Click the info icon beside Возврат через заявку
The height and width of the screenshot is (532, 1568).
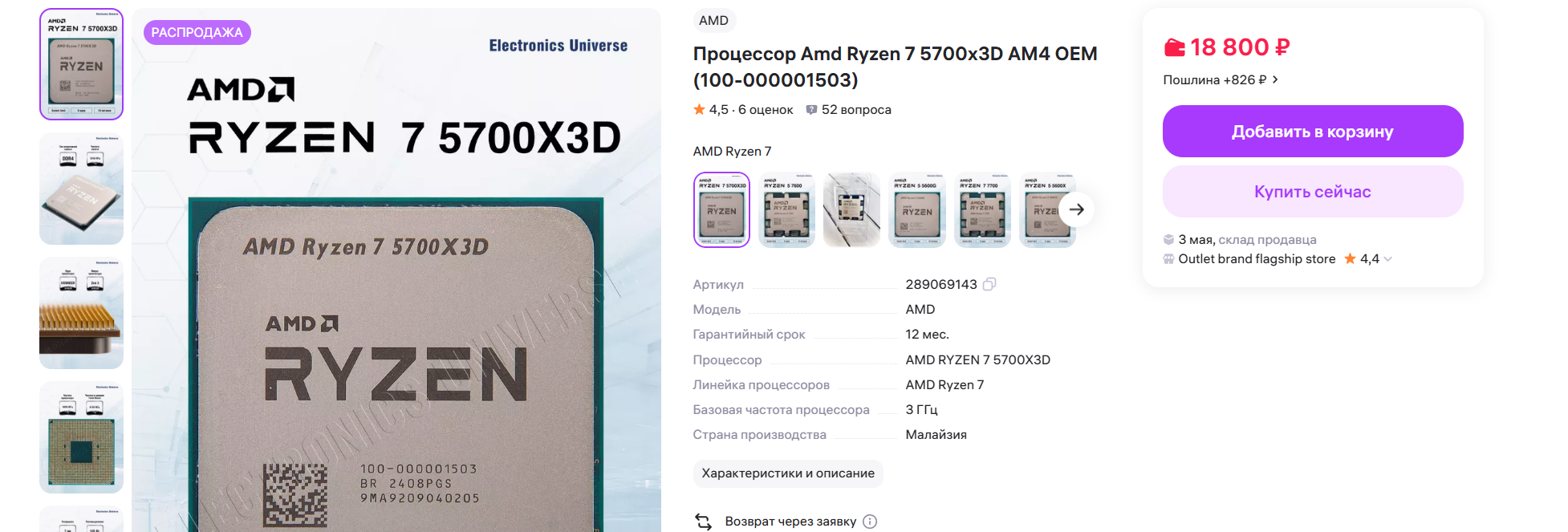point(870,522)
